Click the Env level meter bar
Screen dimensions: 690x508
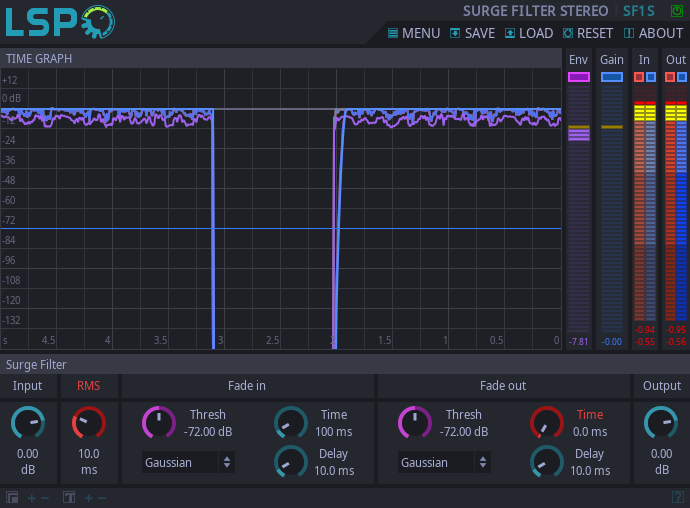click(x=579, y=209)
